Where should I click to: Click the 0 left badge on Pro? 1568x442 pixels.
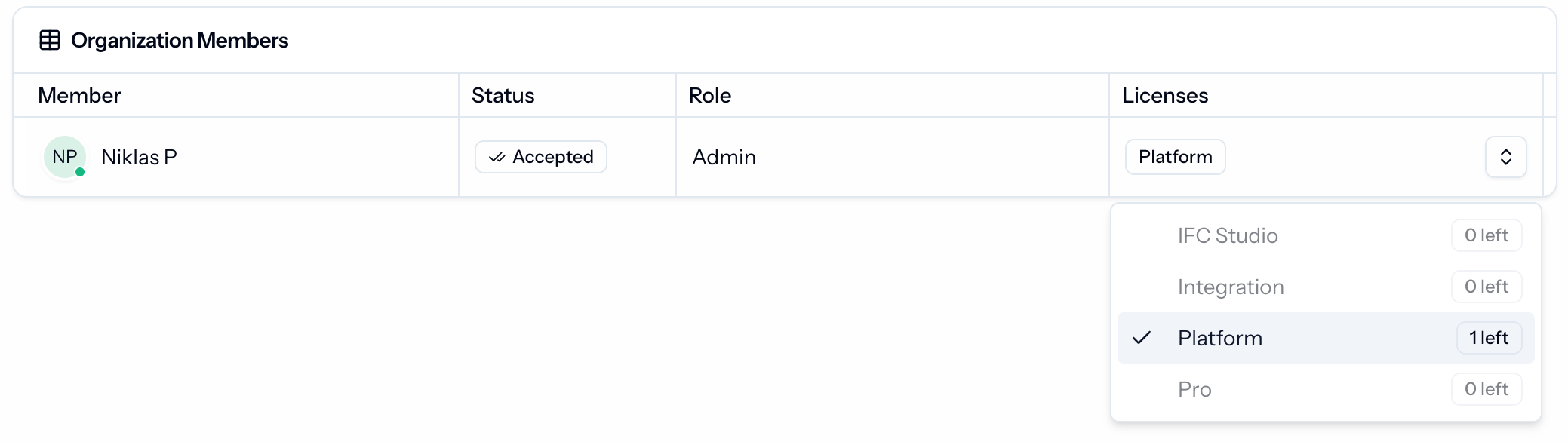(1487, 389)
